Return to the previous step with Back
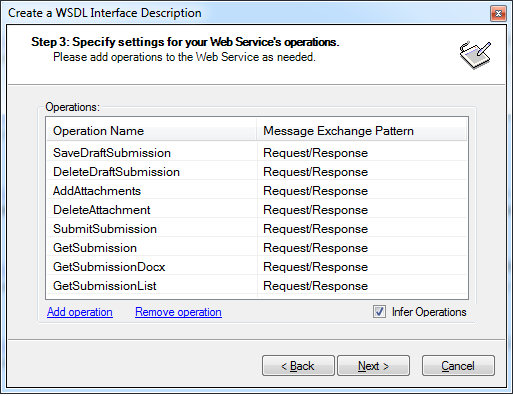The width and height of the screenshot is (513, 396). pos(298,366)
